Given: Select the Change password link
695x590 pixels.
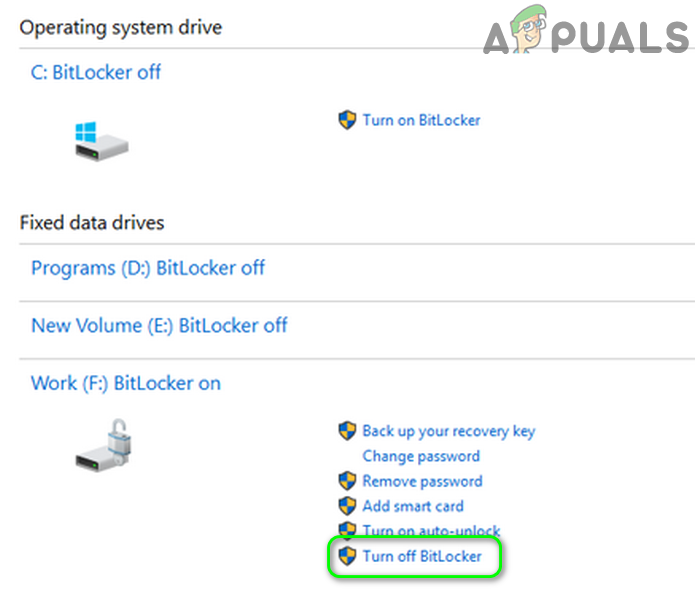Looking at the screenshot, I should (x=421, y=456).
